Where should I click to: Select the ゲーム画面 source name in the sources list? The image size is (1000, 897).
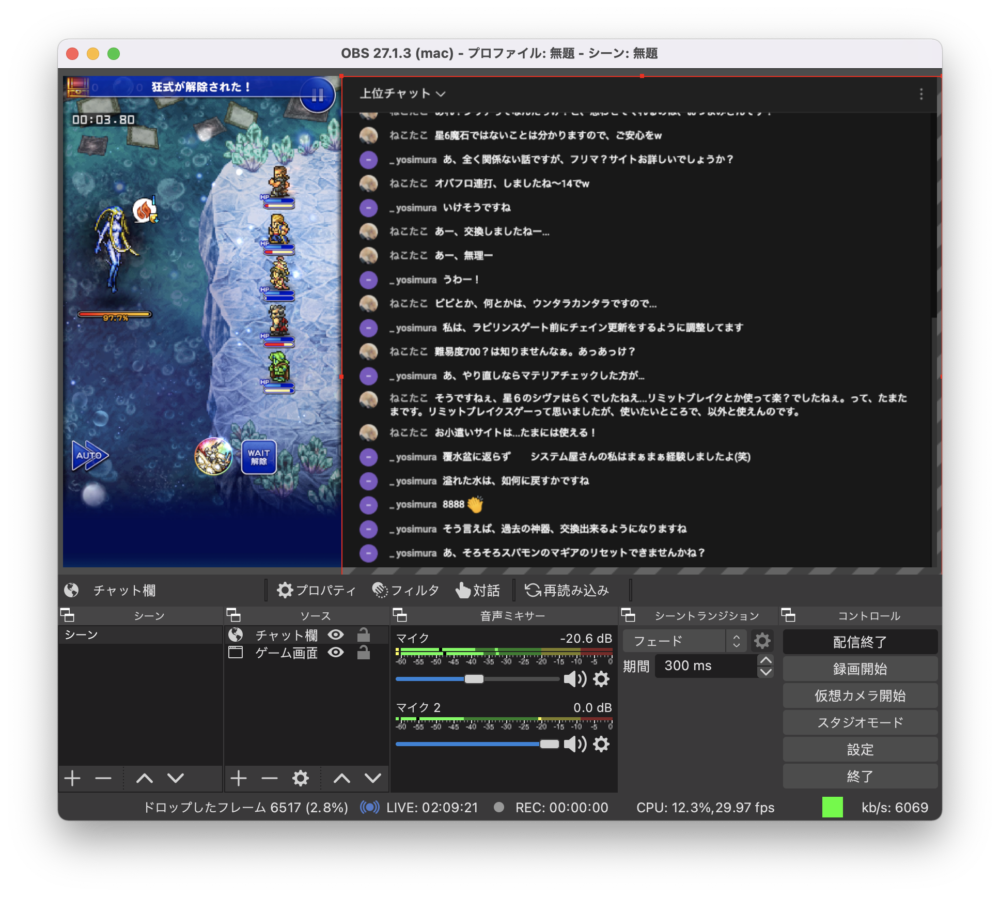[286, 653]
